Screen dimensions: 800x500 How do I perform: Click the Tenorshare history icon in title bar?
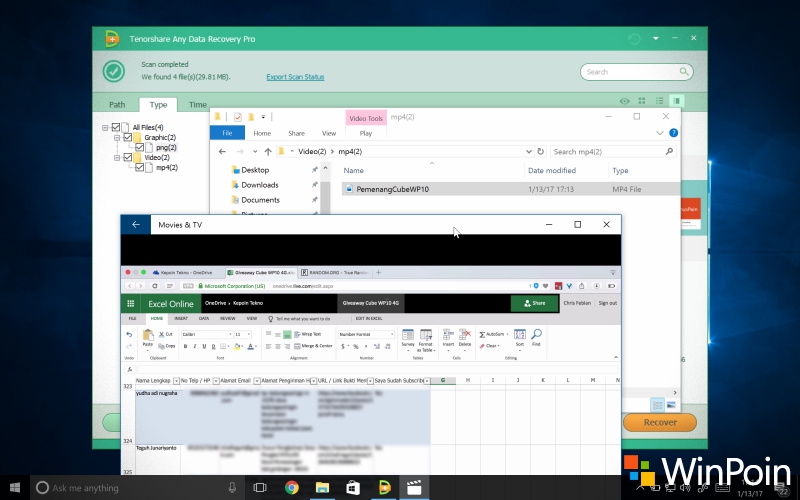pos(634,39)
